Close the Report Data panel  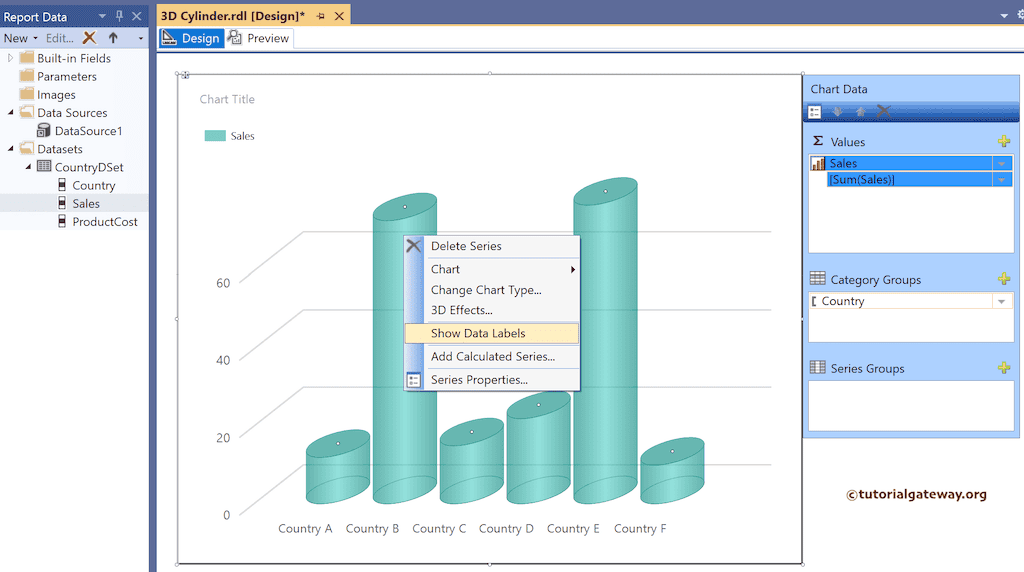136,16
